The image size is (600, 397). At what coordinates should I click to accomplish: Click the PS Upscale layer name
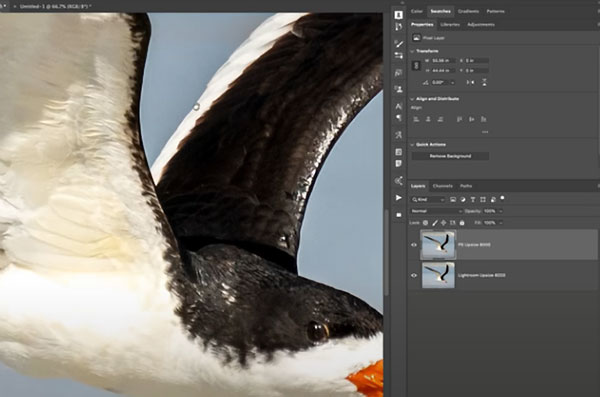(474, 245)
